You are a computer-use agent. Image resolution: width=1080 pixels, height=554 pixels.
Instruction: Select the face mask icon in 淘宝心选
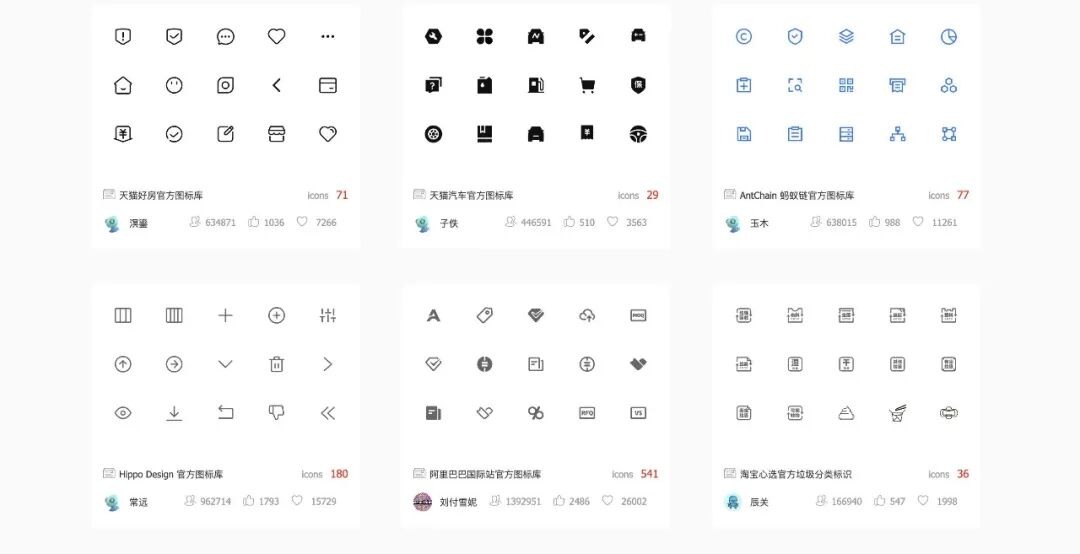pyautogui.click(x=948, y=413)
